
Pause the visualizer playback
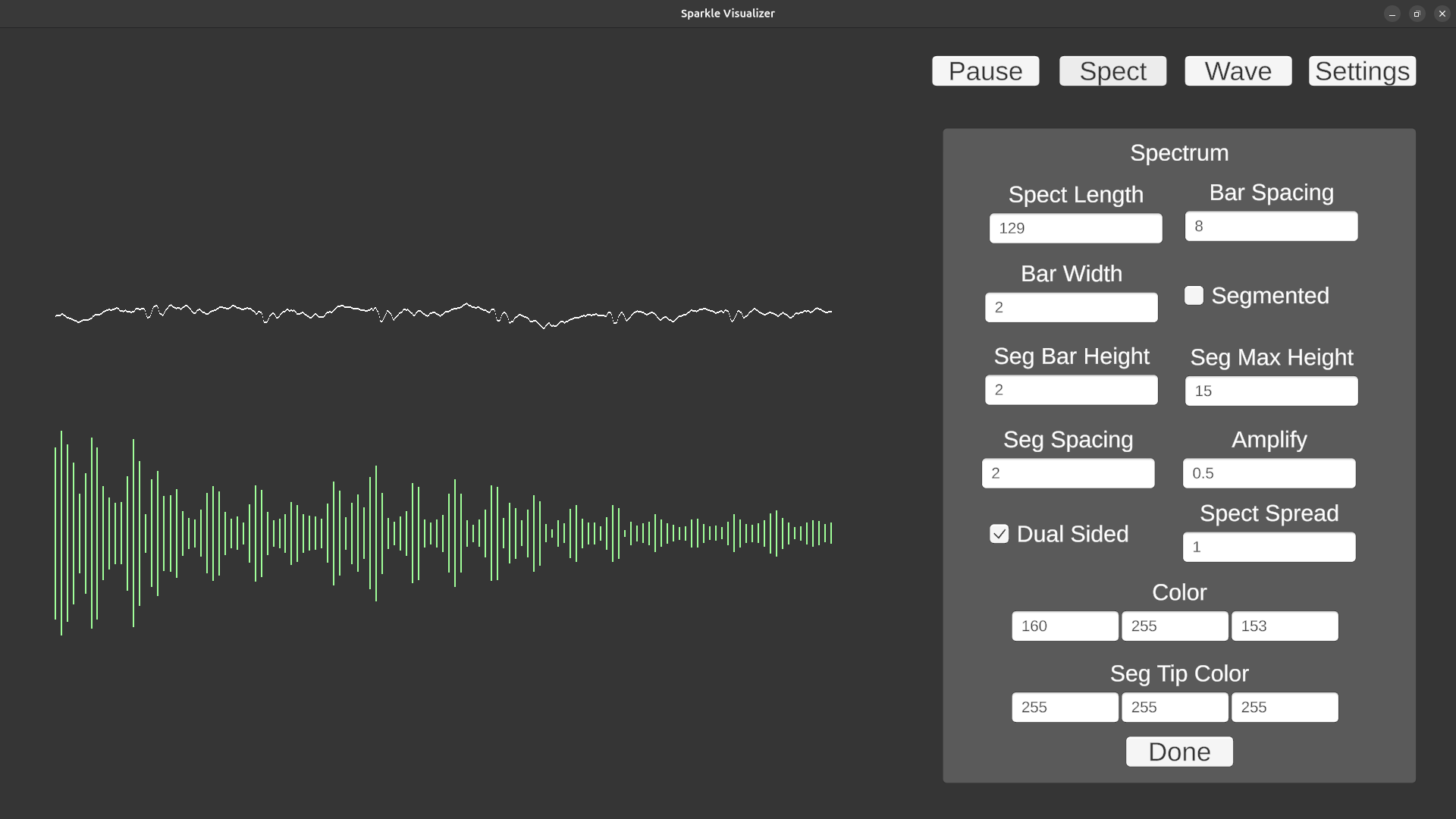pyautogui.click(x=985, y=71)
